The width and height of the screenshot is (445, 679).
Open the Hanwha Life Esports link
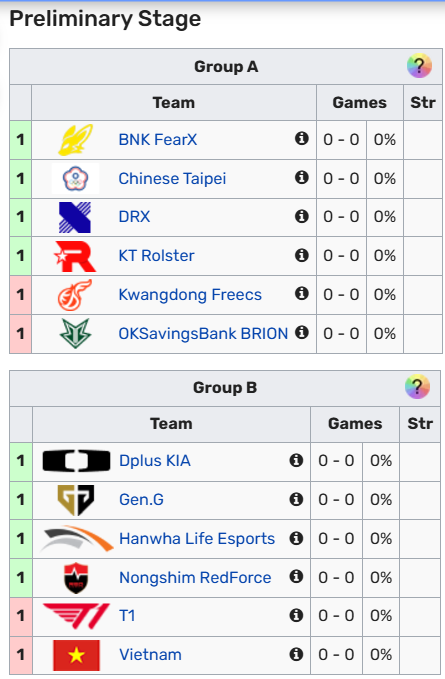197,538
